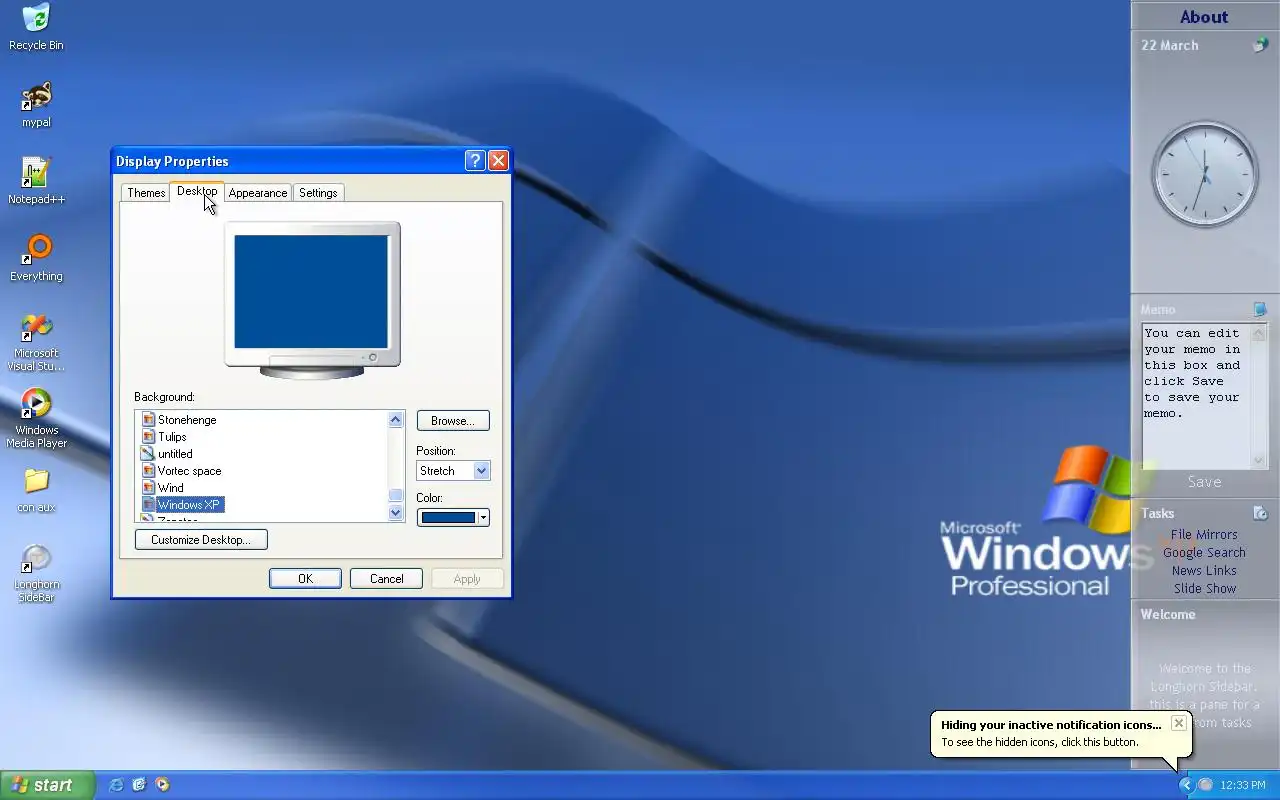Select the Stonehenge background
Viewport: 1280px width, 800px height.
186,420
